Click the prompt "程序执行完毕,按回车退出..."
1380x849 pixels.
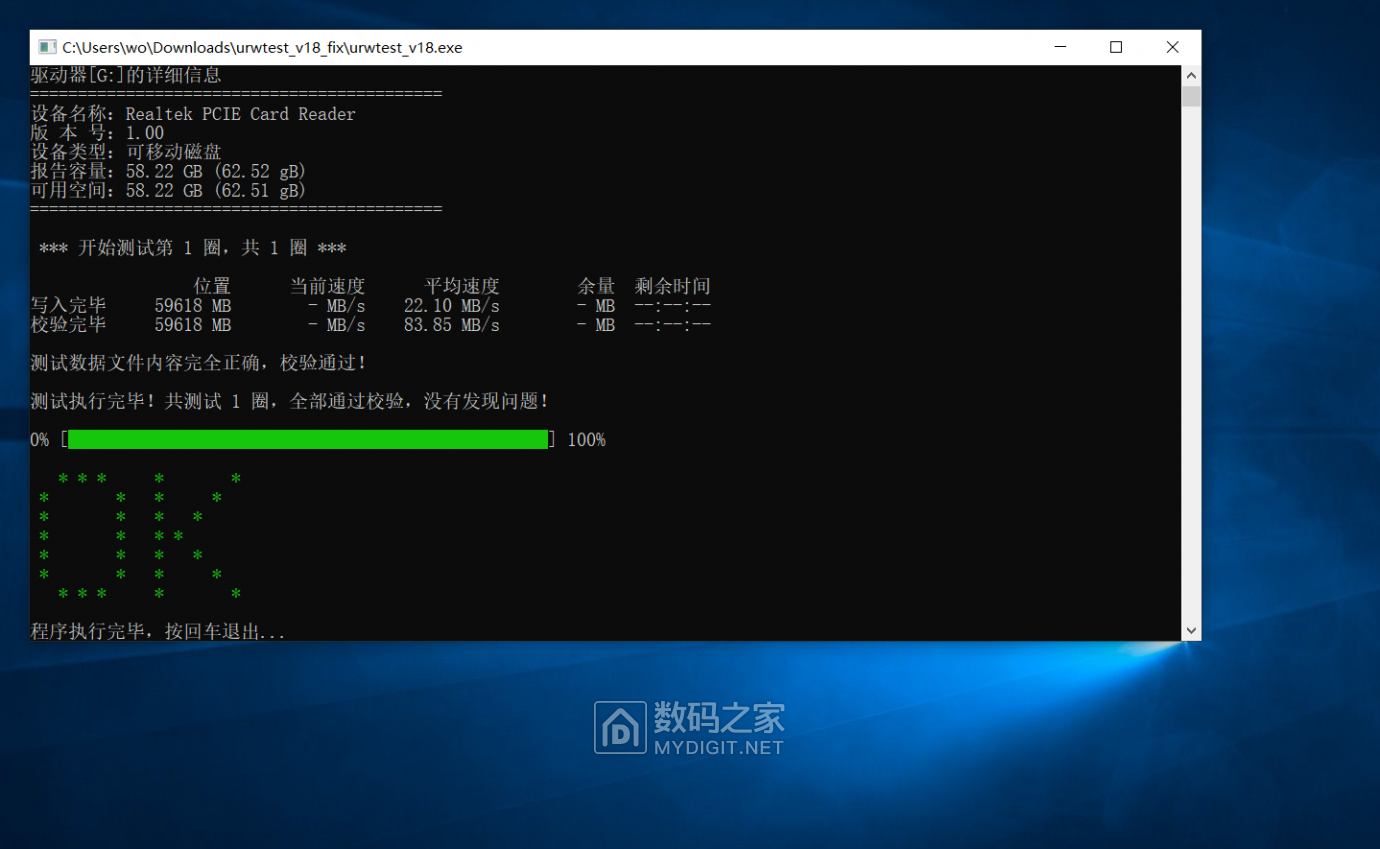coord(158,632)
